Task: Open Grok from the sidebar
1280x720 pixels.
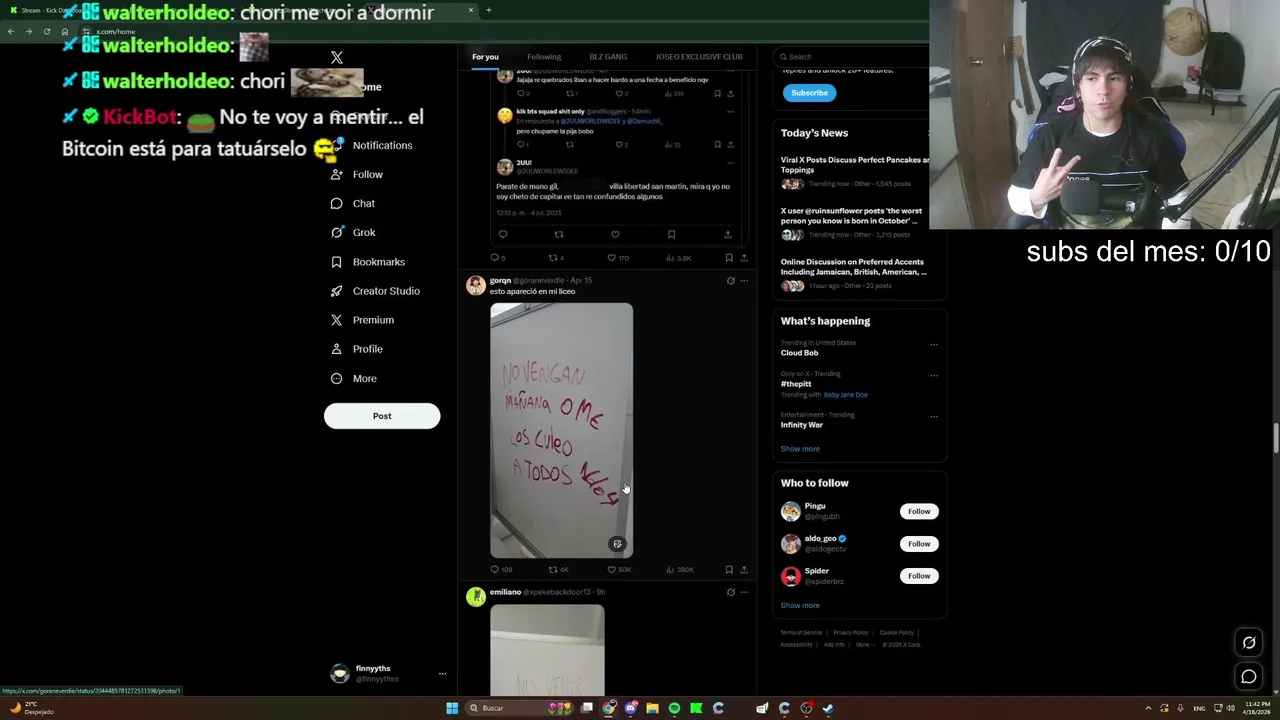Action: 353,233
